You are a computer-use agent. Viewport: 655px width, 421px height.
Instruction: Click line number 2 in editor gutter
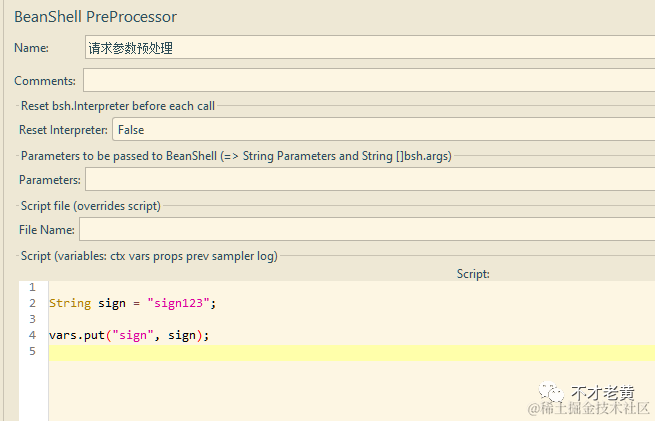click(32, 303)
